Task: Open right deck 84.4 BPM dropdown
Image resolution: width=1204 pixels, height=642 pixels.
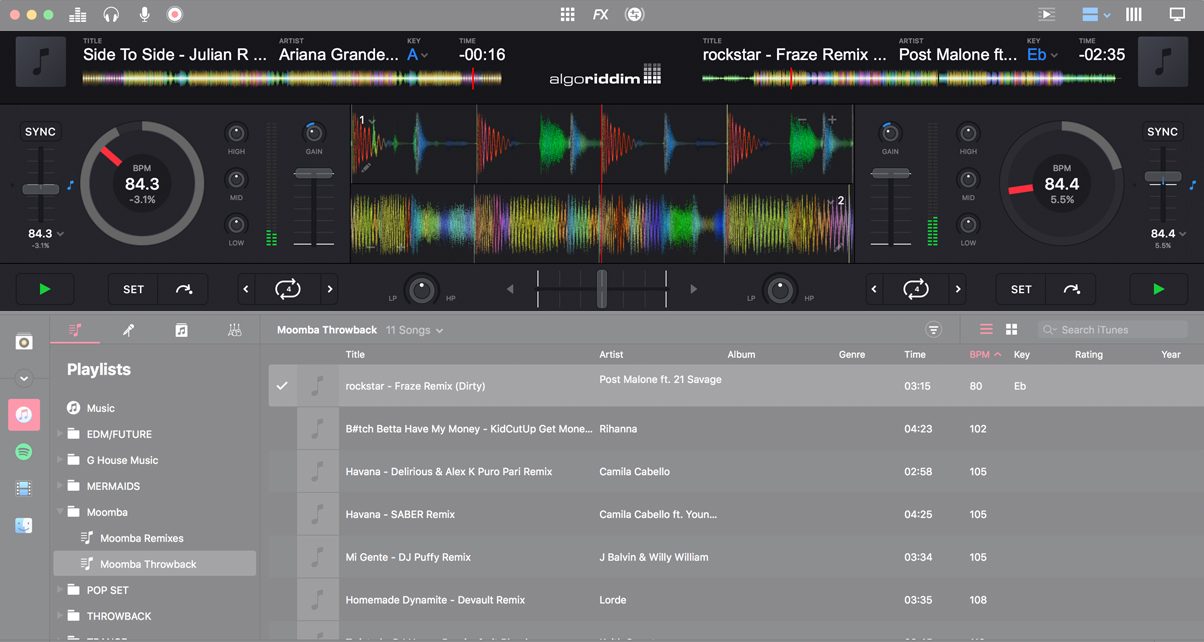Action: pos(1168,234)
